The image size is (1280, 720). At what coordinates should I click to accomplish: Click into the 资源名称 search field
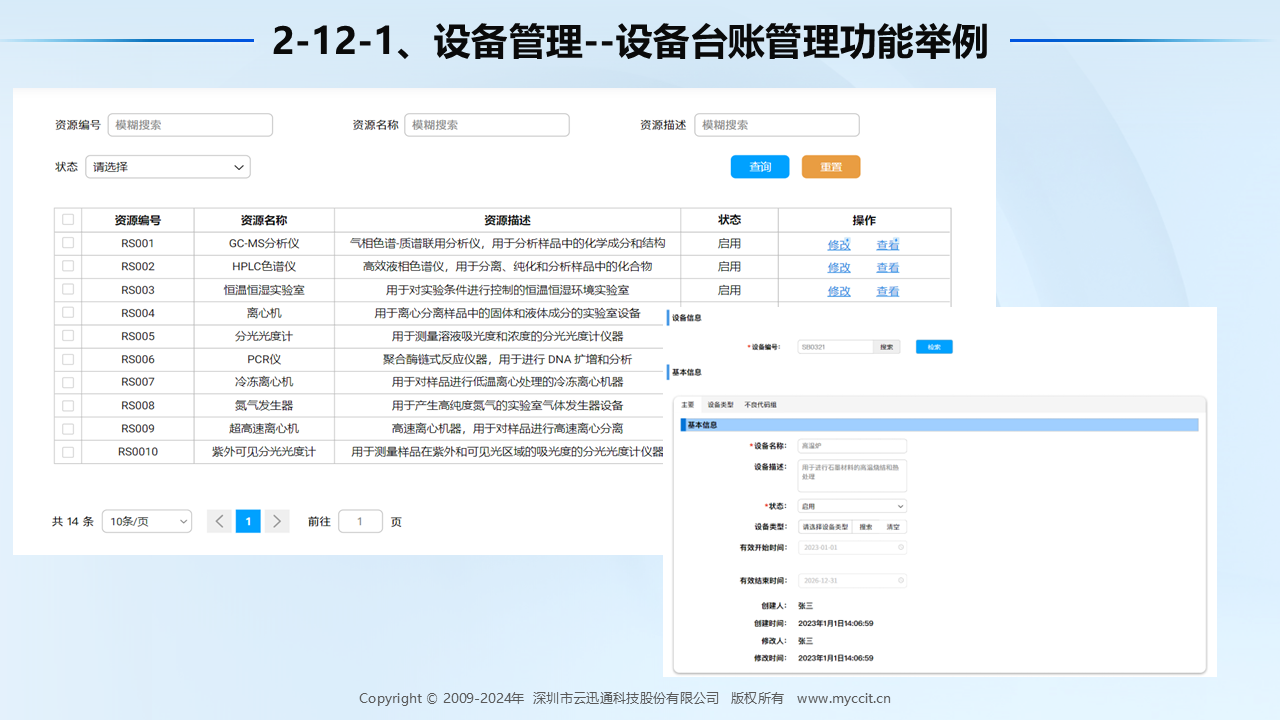click(x=487, y=125)
